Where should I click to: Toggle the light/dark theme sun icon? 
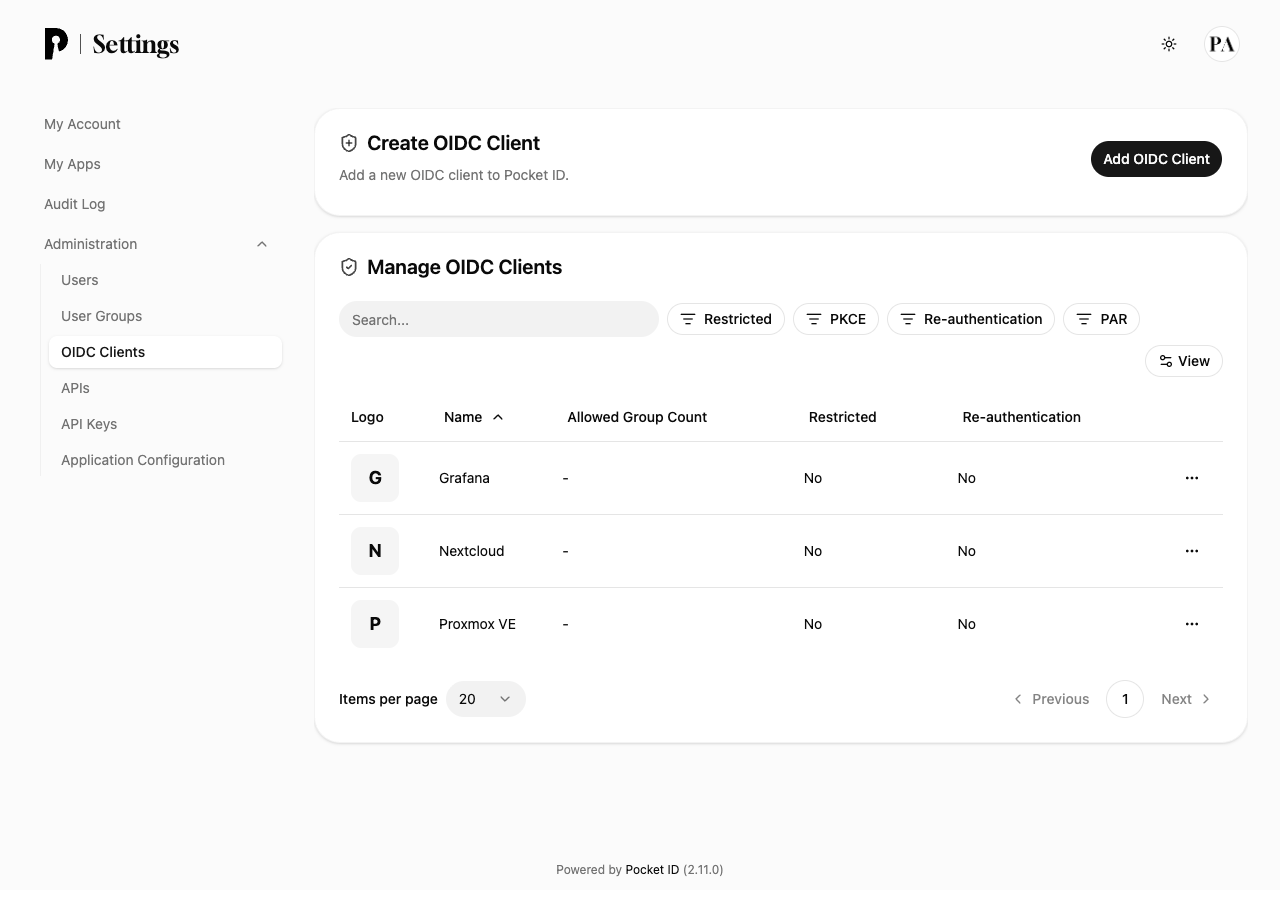click(x=1169, y=44)
